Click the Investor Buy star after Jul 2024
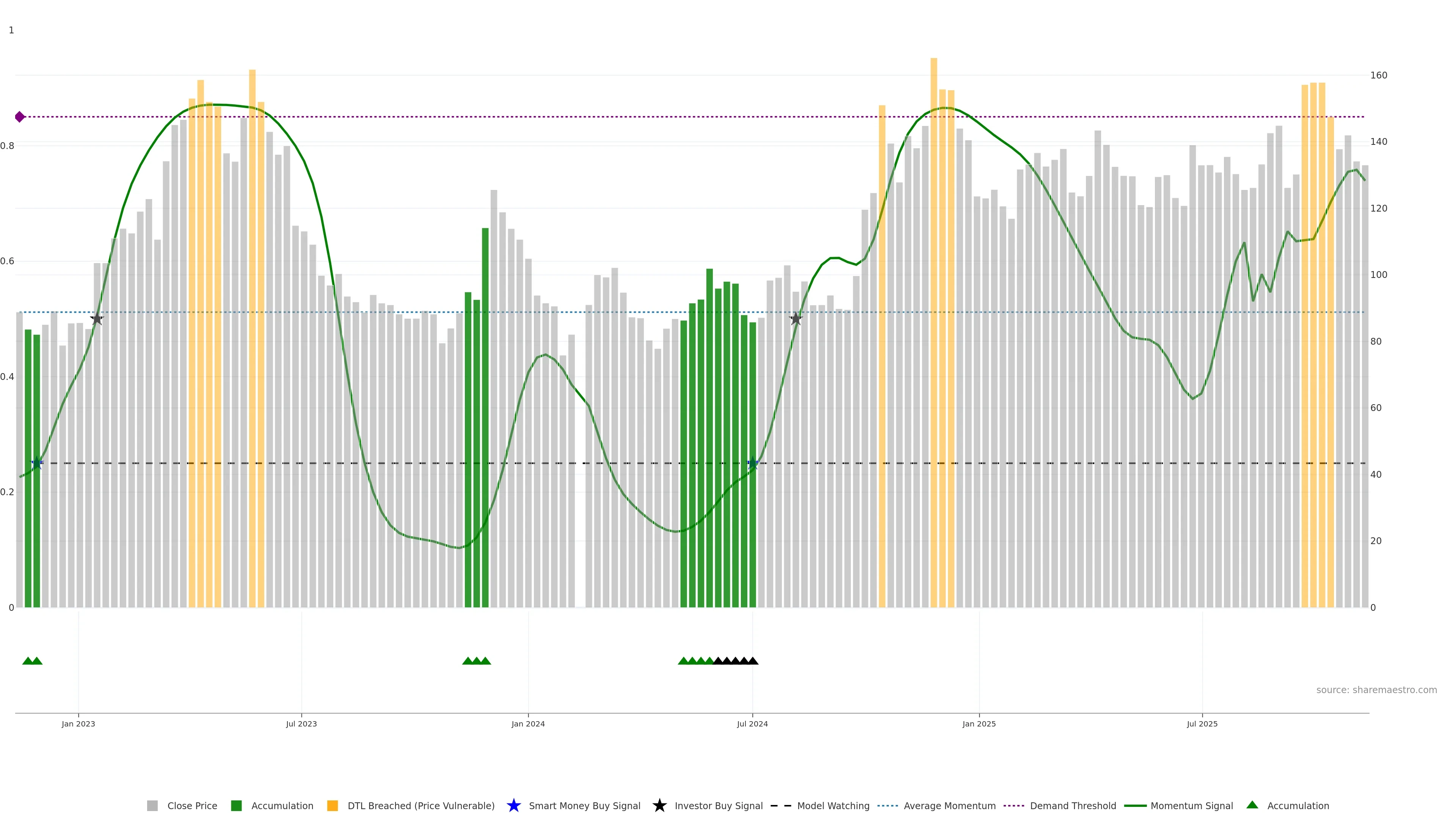Image resolution: width=1456 pixels, height=819 pixels. 796,319
